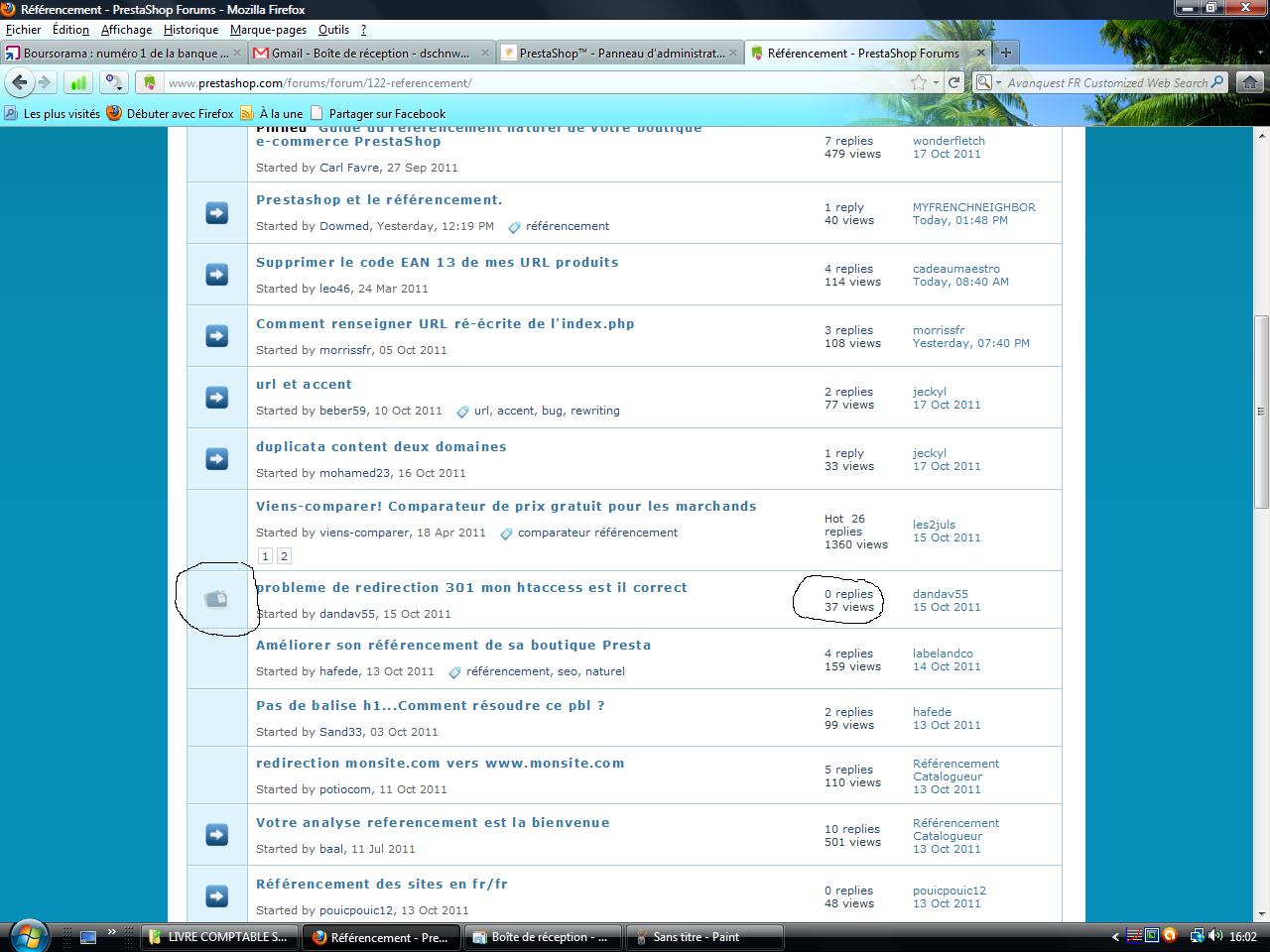Switch to the Boursorama tab
This screenshot has width=1270, height=952.
123,53
